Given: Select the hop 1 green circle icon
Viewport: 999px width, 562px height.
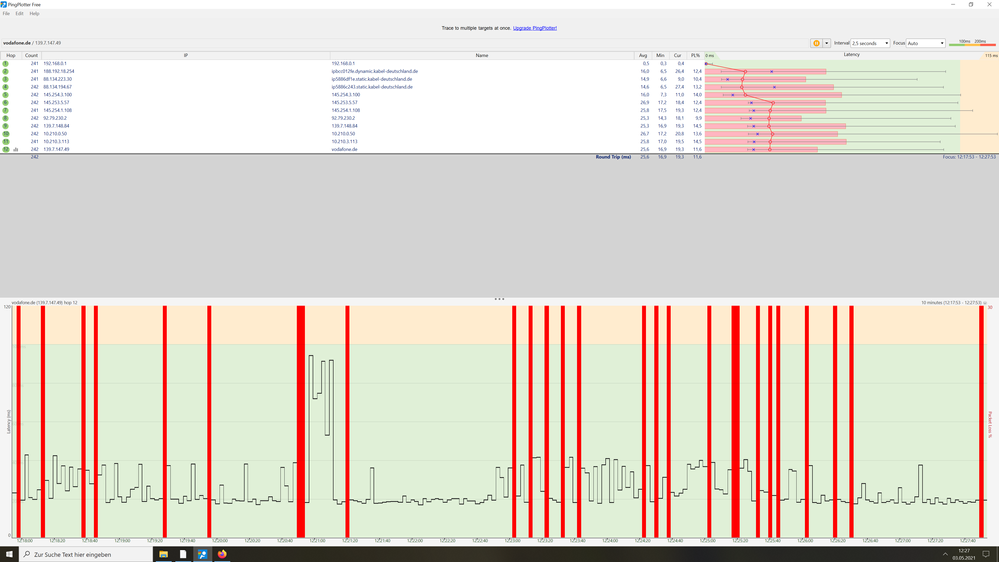Looking at the screenshot, I should (x=6, y=64).
